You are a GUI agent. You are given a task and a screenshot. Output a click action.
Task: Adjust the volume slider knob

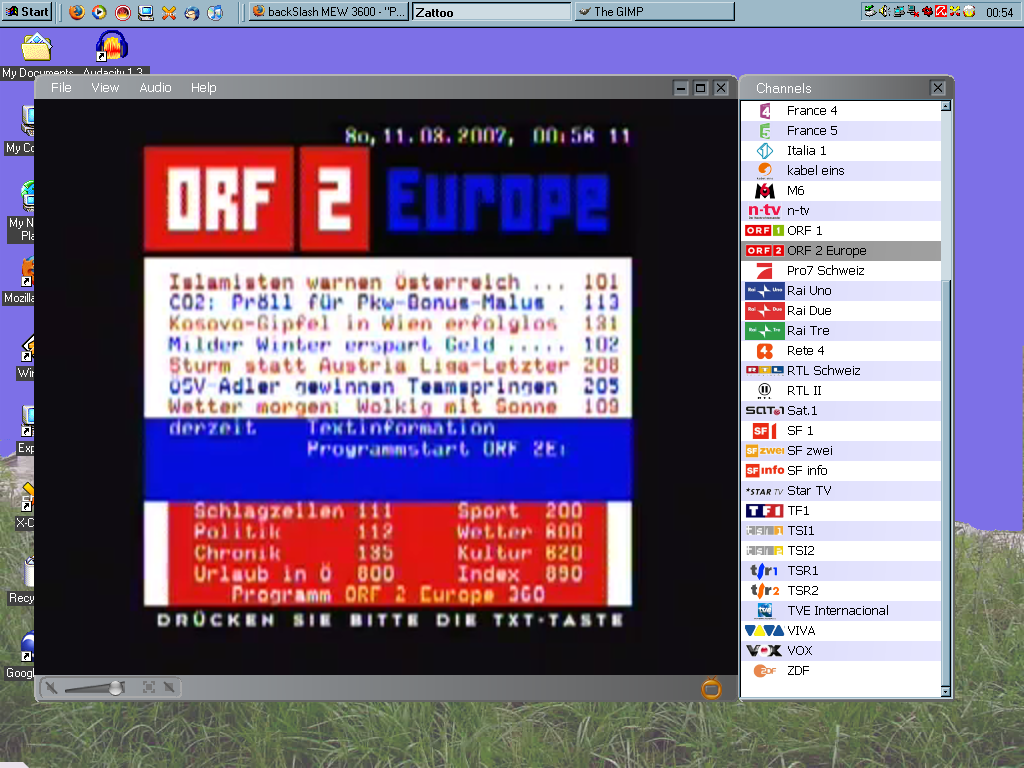point(116,688)
